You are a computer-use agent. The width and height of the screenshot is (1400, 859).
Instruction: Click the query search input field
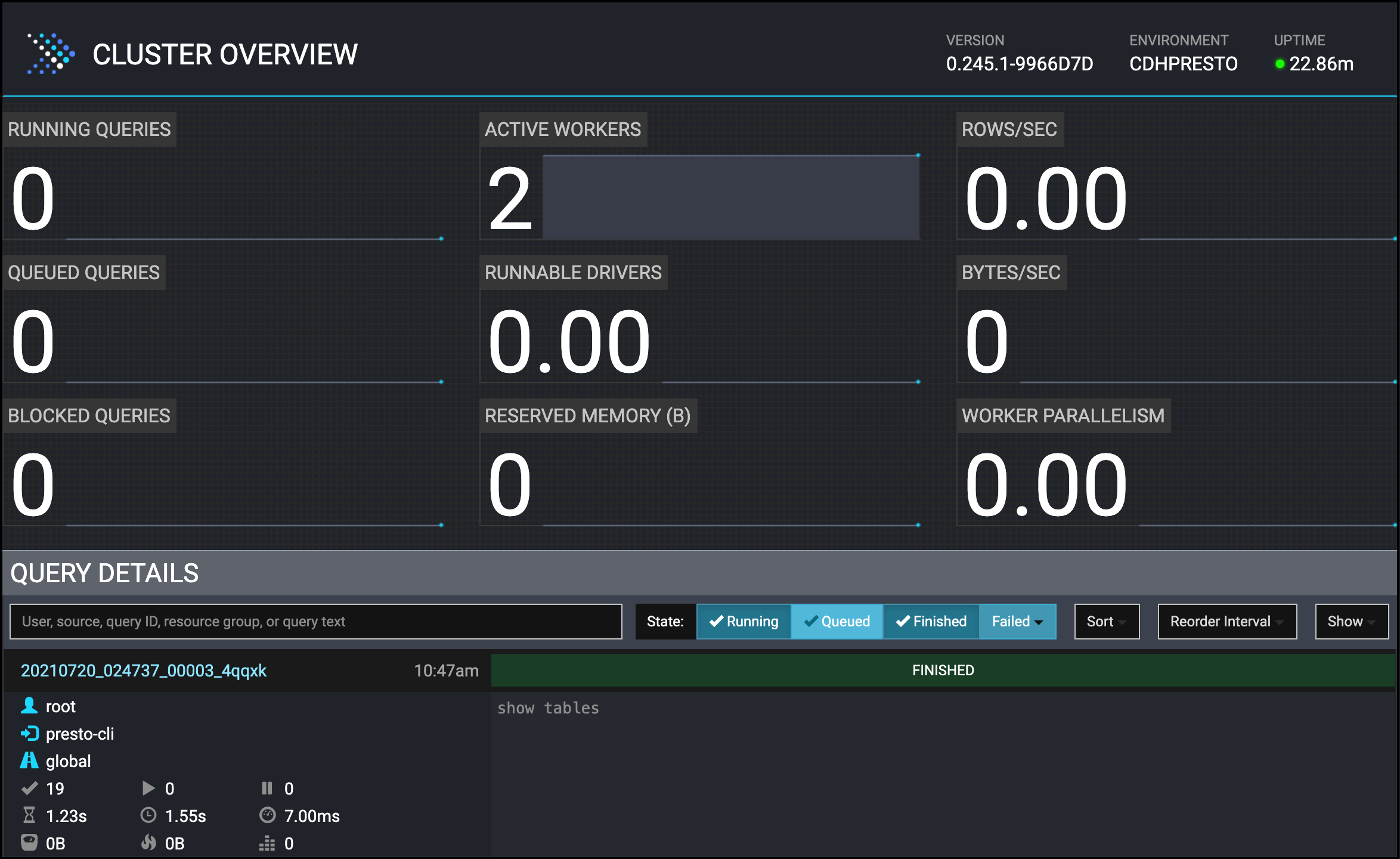pos(315,622)
